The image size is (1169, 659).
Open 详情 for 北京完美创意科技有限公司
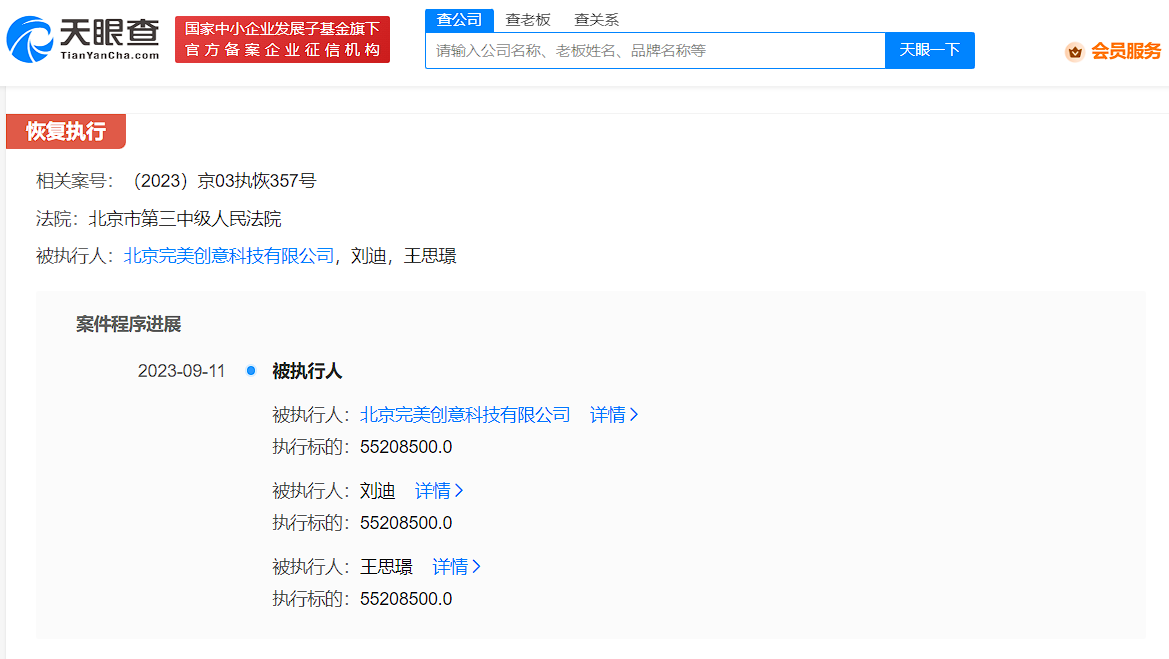tap(614, 414)
